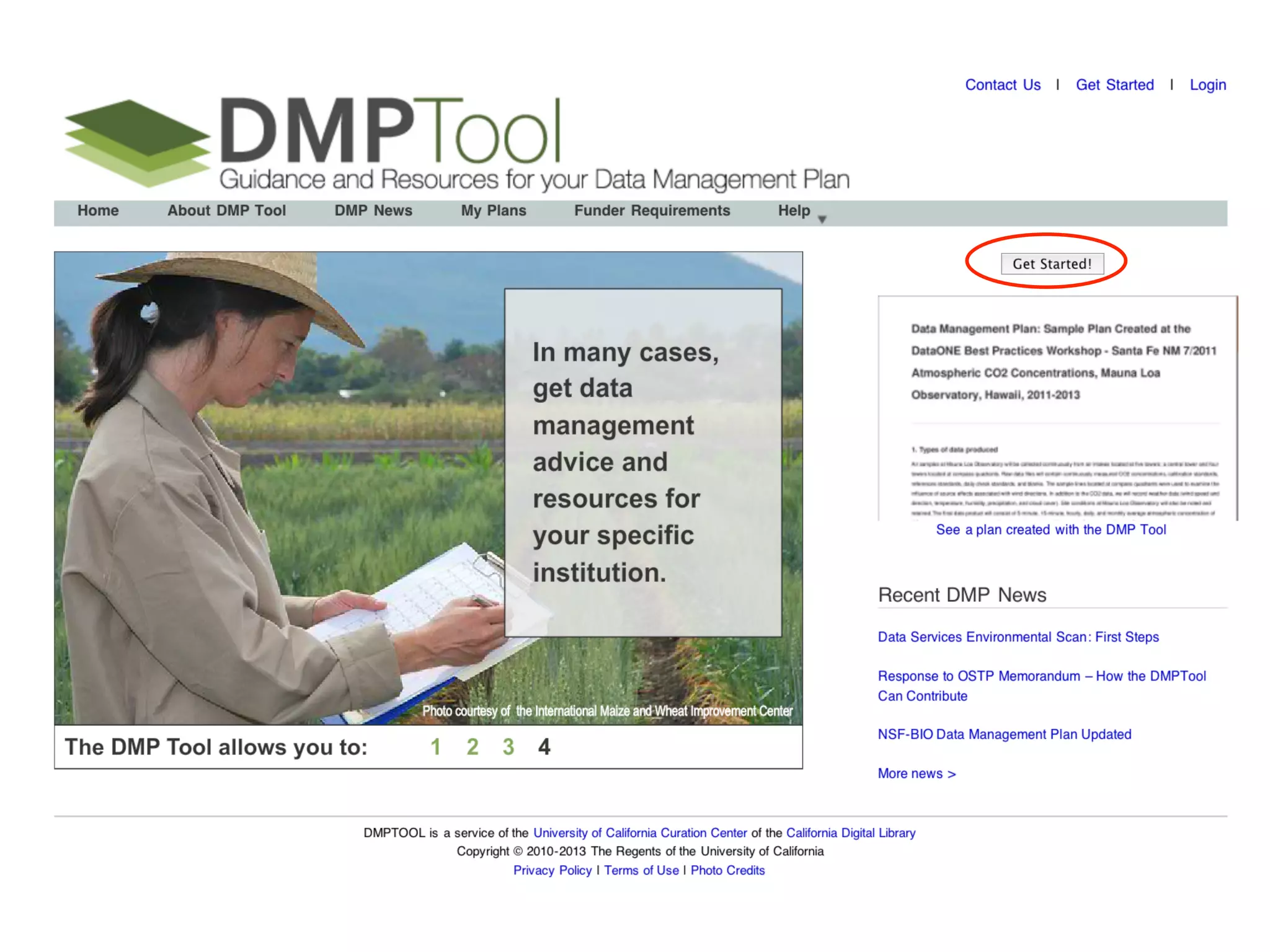Open the Login link

pos(1207,85)
